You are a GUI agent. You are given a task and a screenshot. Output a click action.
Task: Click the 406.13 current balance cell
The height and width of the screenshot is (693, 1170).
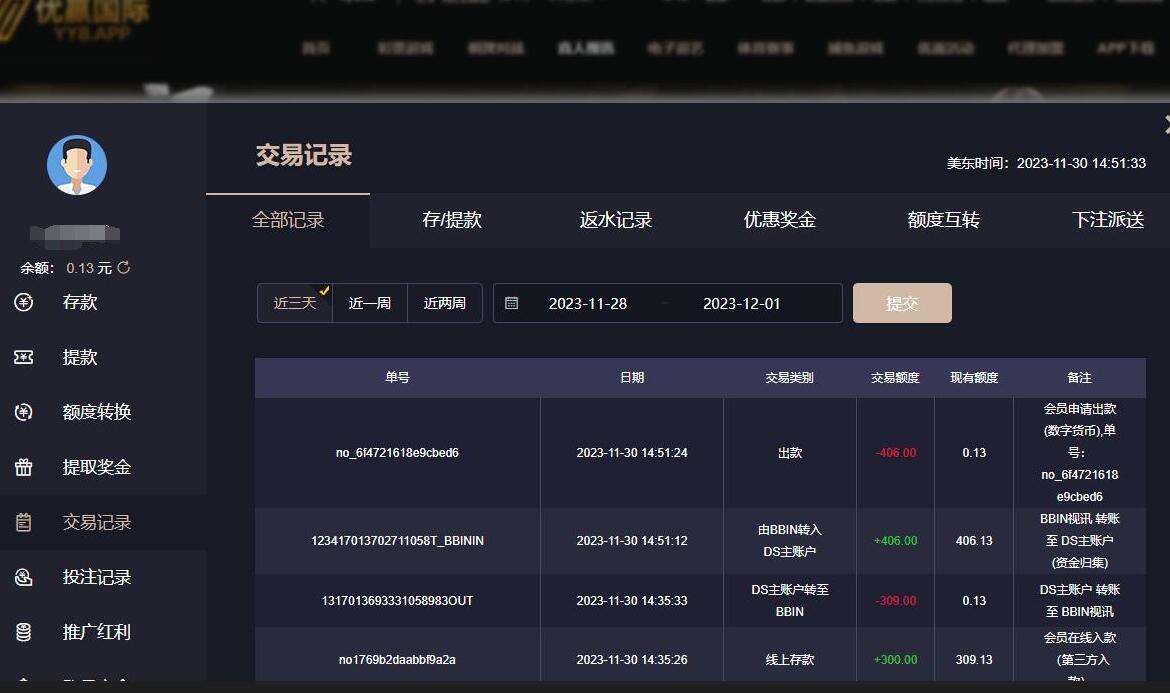[x=974, y=541]
